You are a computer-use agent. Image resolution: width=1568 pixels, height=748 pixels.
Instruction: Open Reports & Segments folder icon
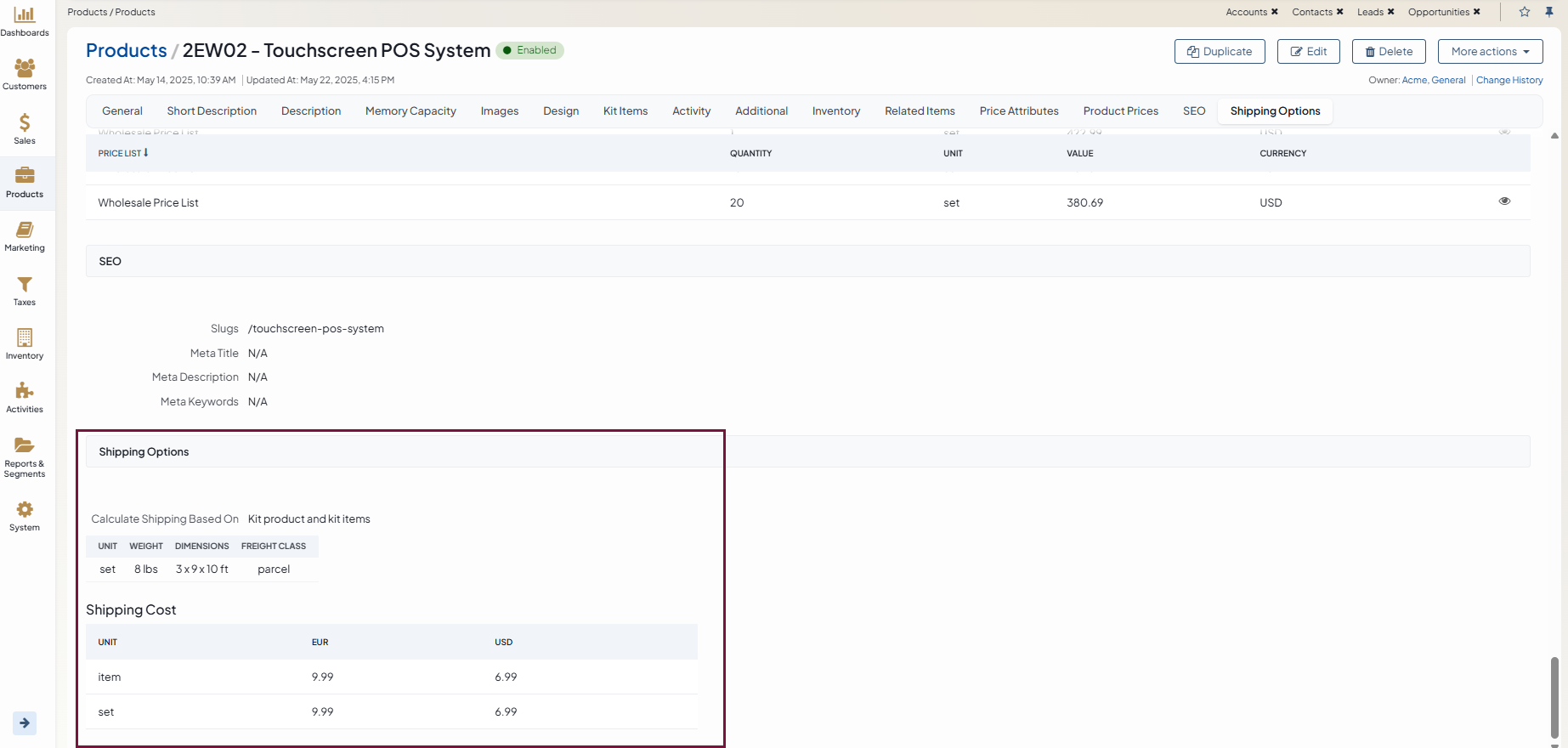point(25,445)
